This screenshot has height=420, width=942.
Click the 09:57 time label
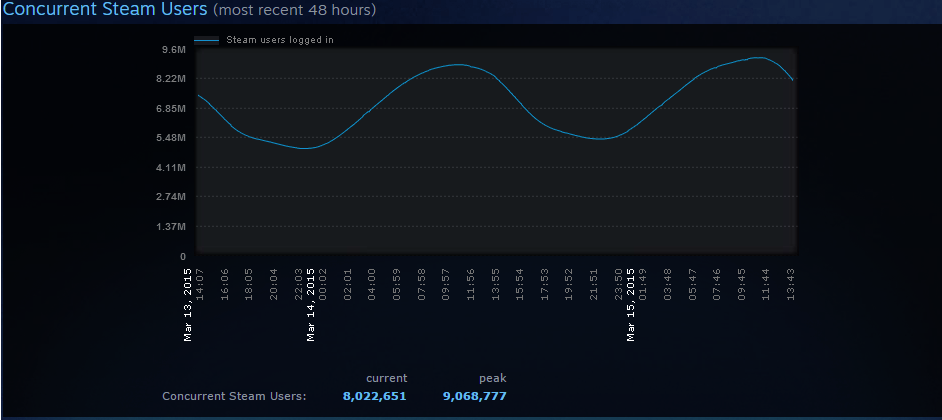[446, 284]
